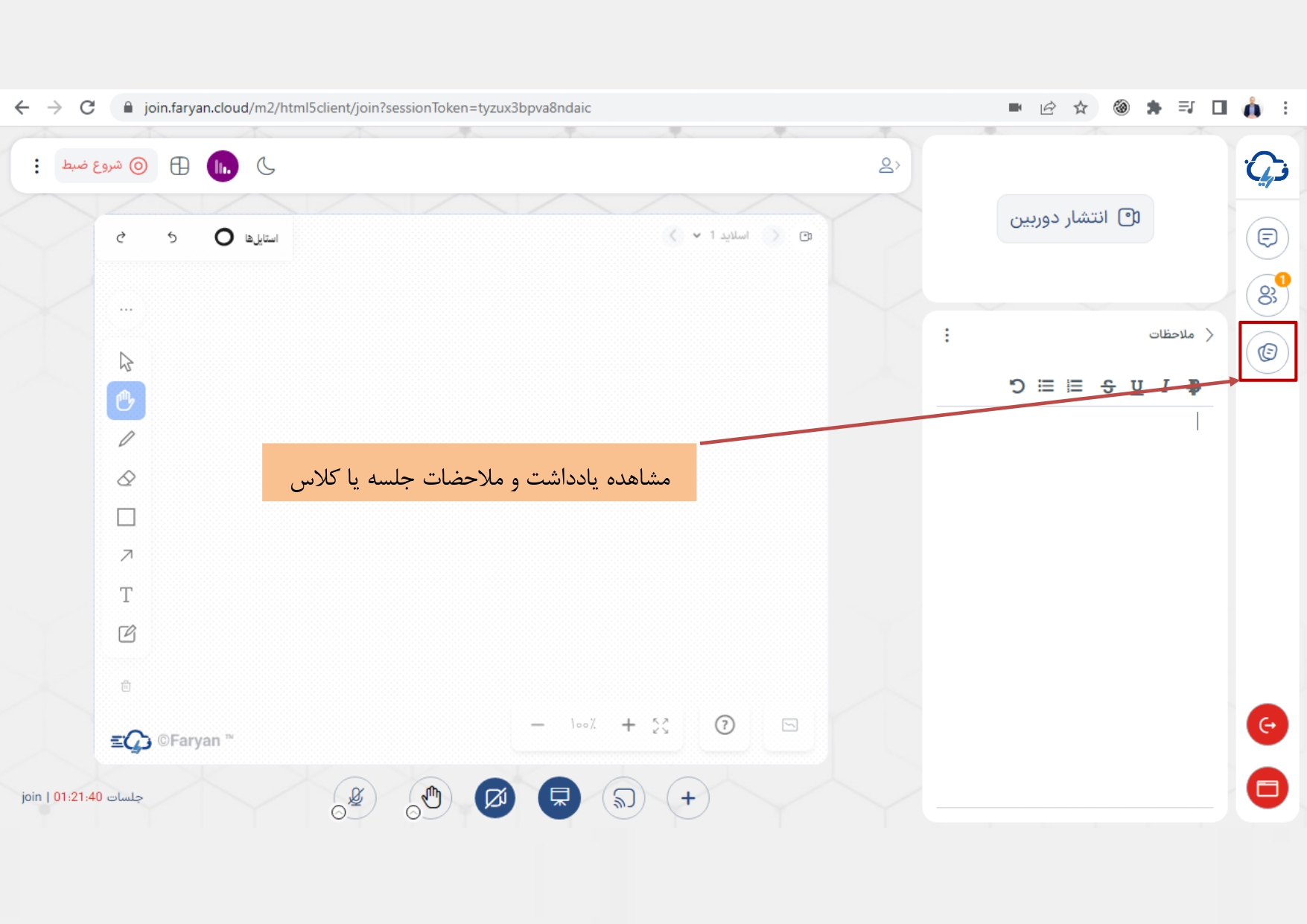
Task: Open the users list sidebar icon
Action: [1267, 295]
